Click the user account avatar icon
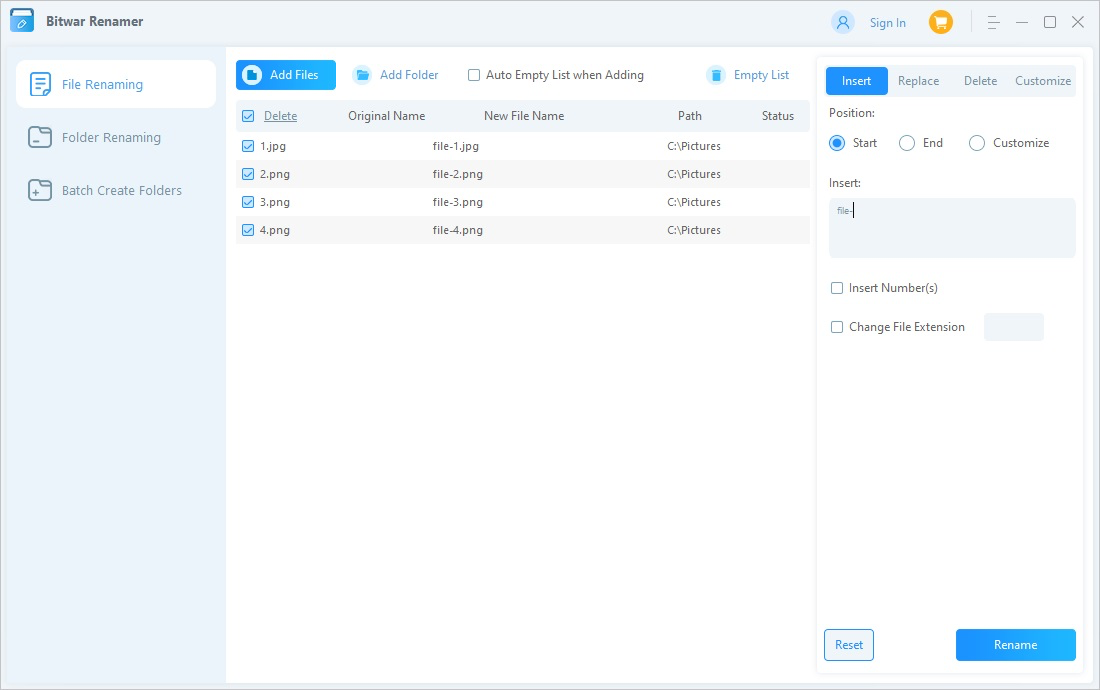Viewport: 1100px width, 690px height. coord(843,22)
